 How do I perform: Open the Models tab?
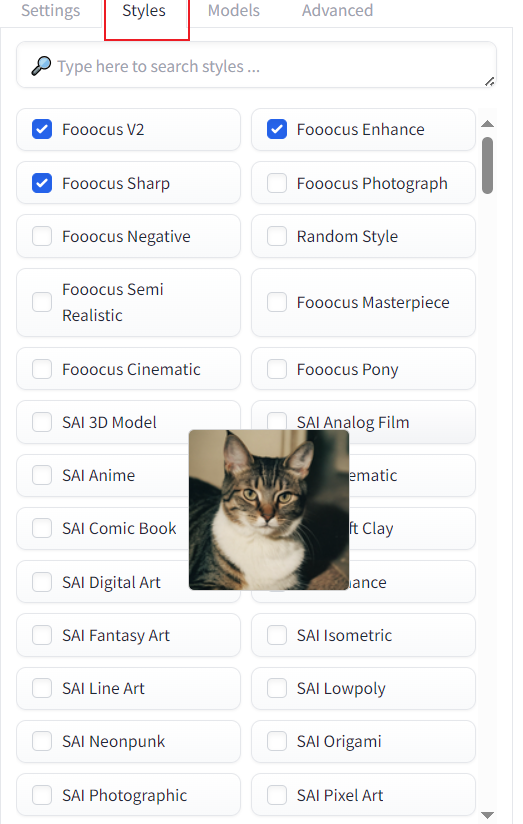tap(234, 11)
